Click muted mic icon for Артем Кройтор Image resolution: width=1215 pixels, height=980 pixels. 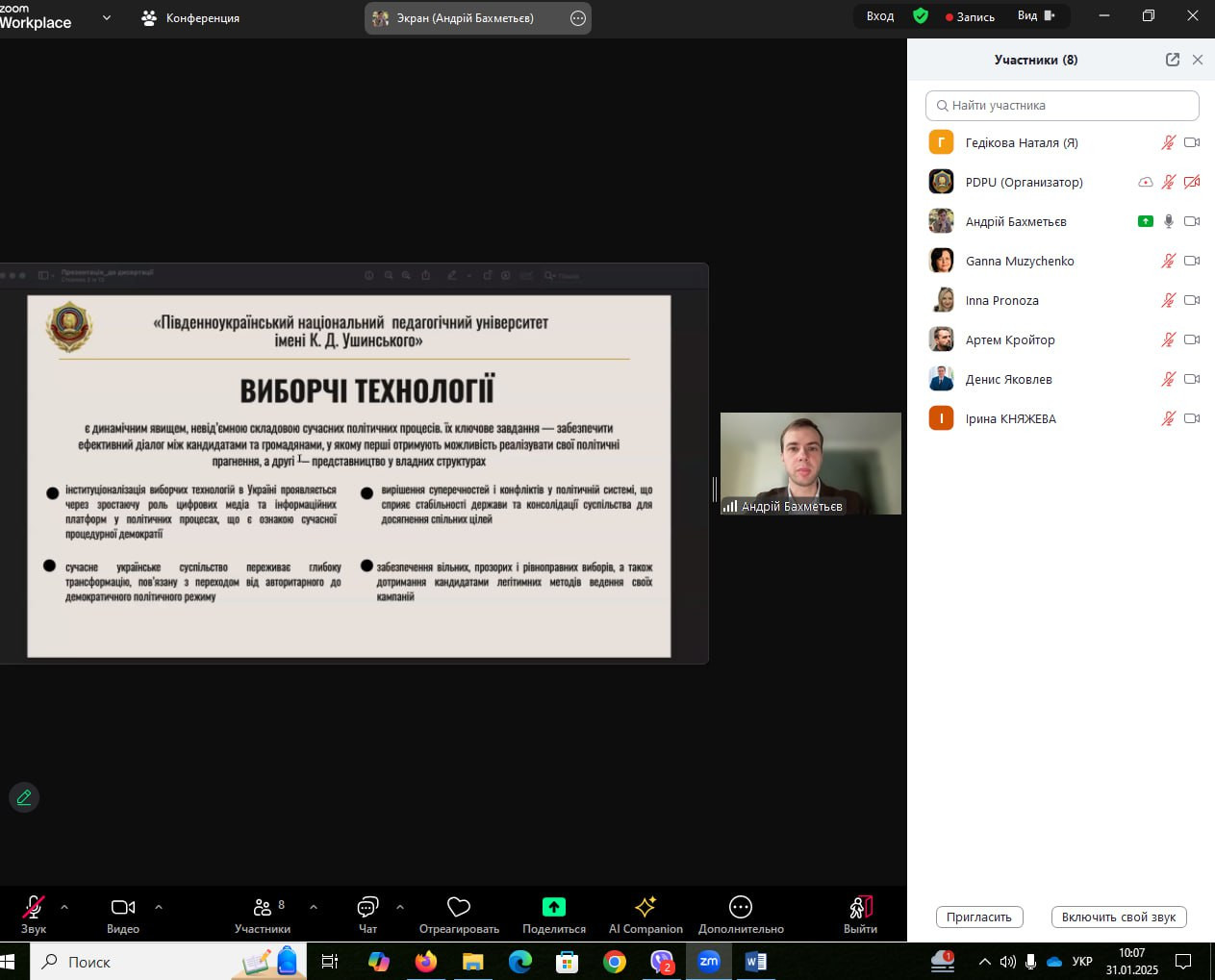tap(1169, 339)
